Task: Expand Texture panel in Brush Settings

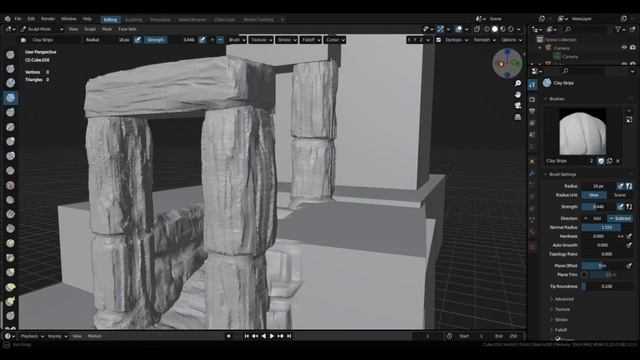Action: (x=562, y=309)
